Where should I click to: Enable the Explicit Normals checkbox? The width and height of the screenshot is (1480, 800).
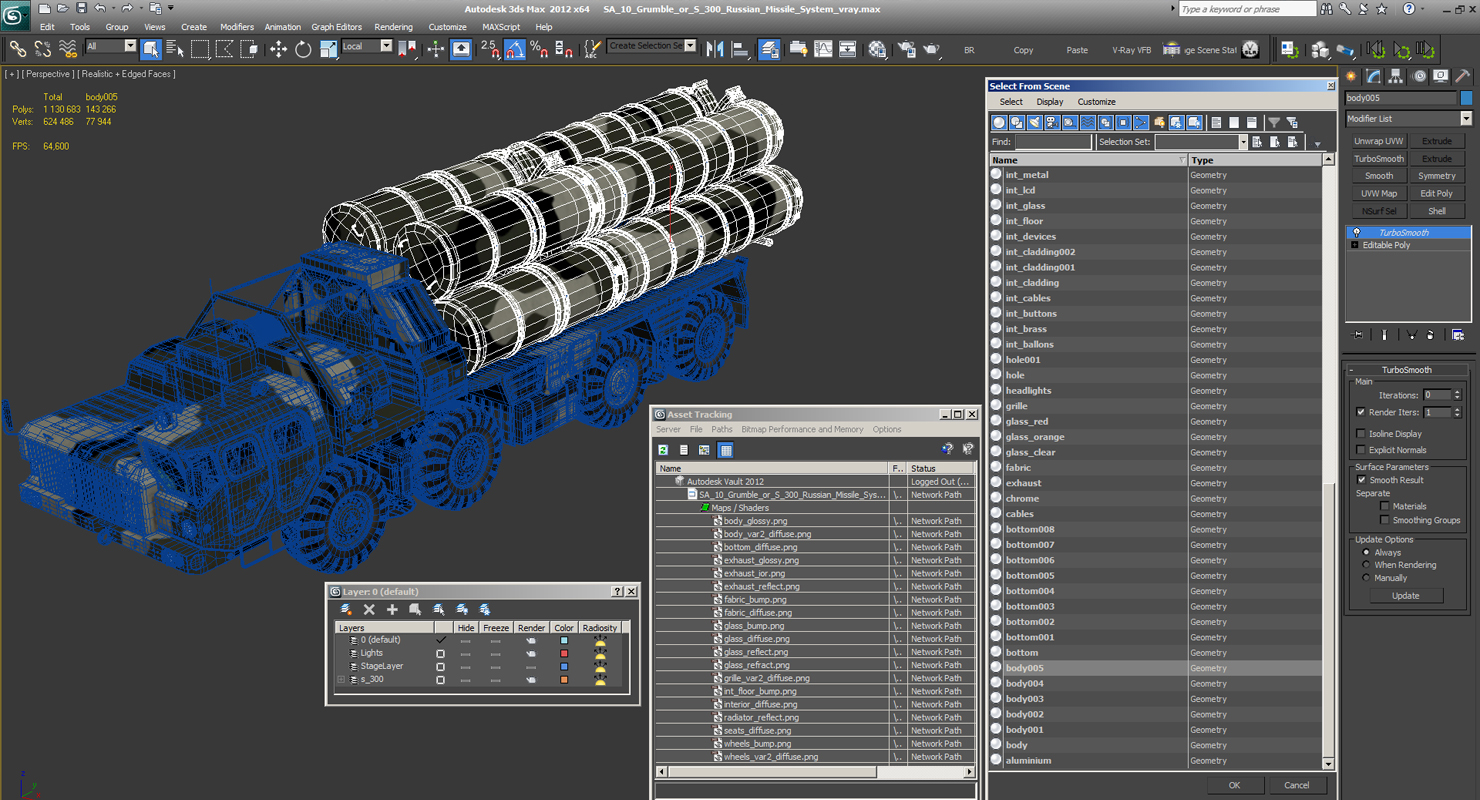point(1361,450)
